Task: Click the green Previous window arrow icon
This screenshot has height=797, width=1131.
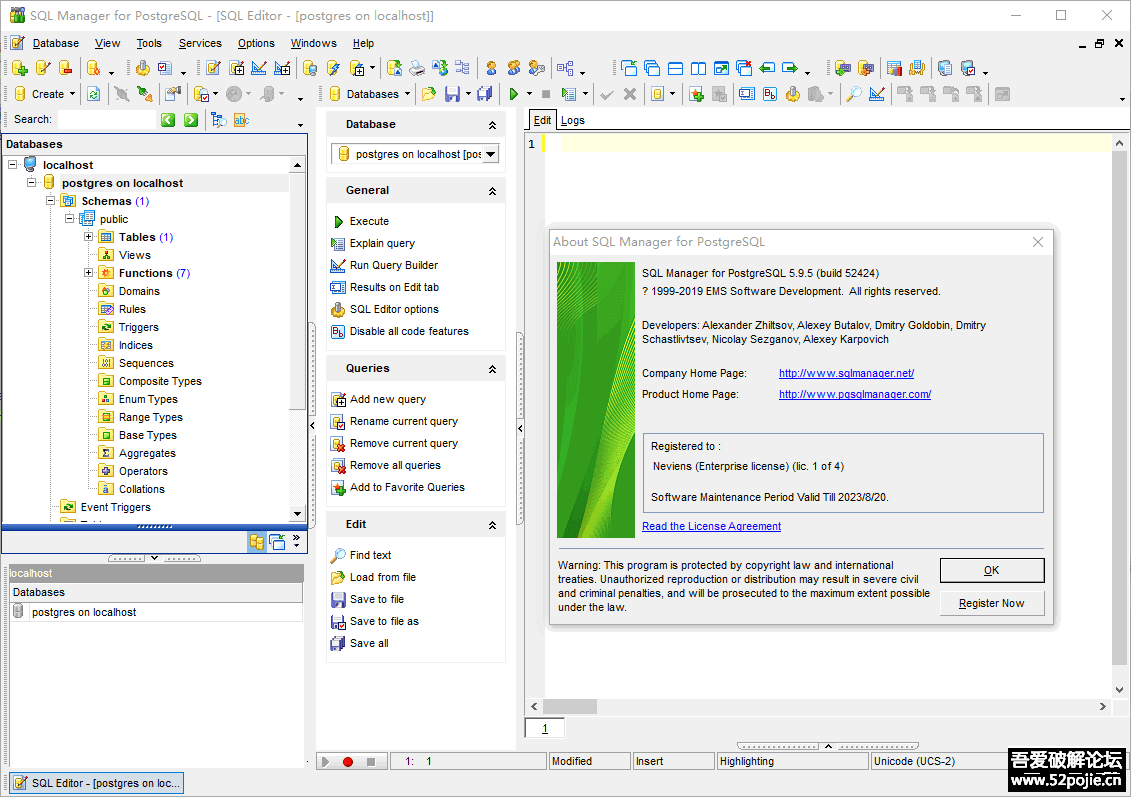Action: (767, 69)
